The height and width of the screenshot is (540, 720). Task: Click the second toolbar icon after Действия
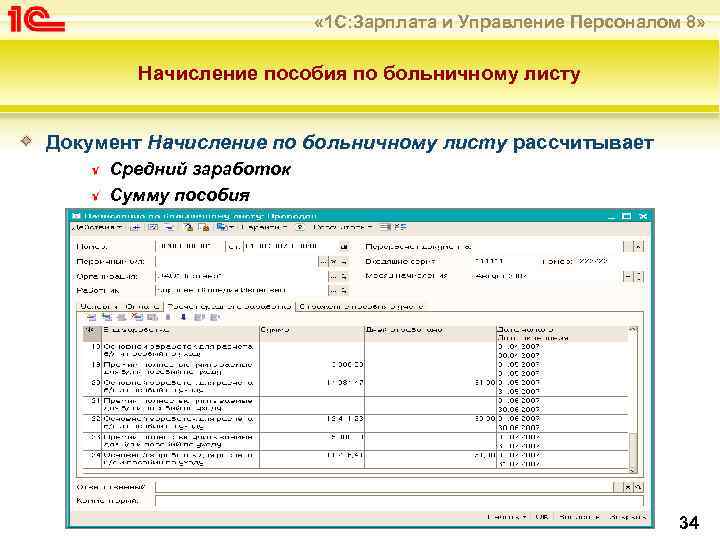tap(153, 227)
